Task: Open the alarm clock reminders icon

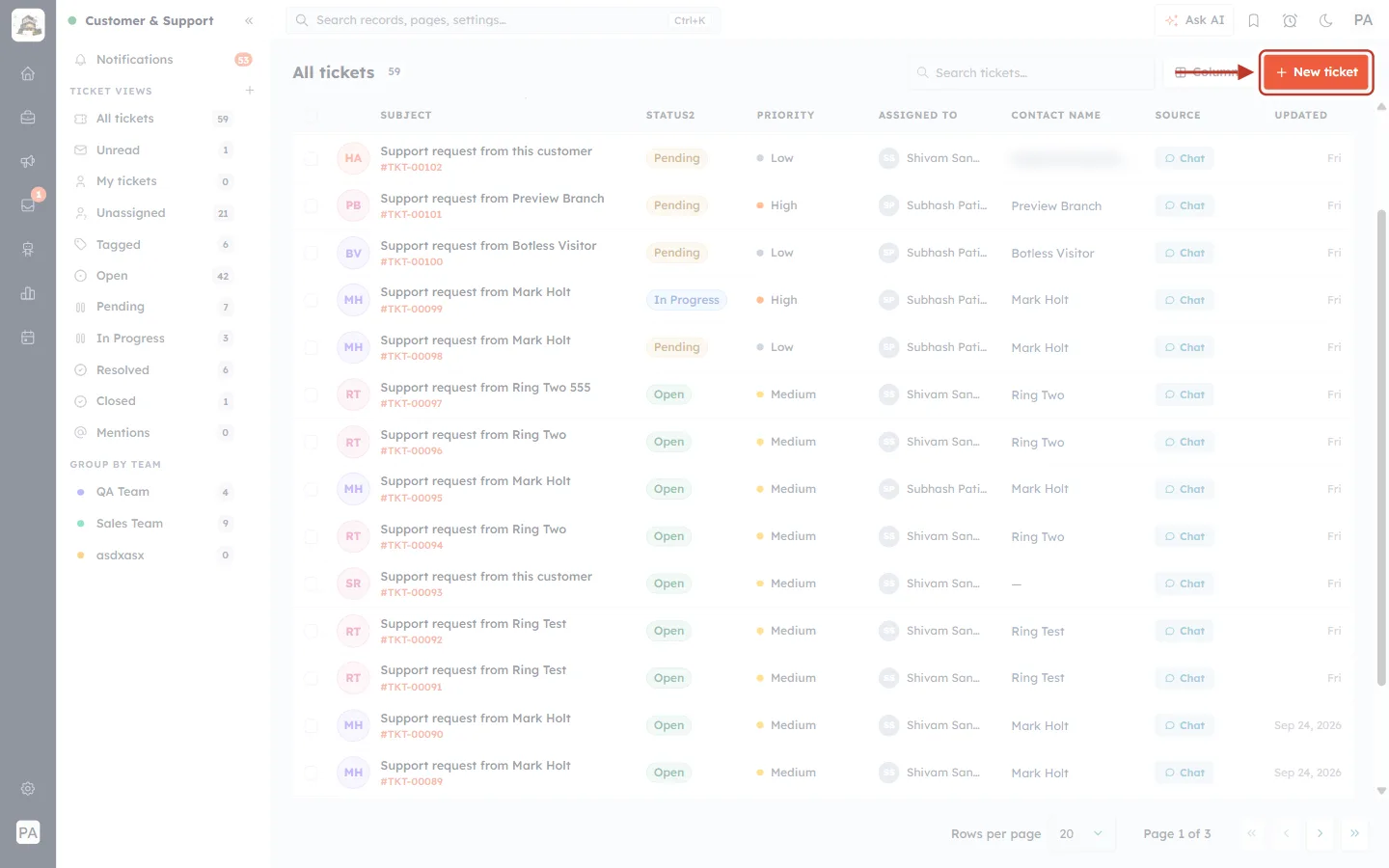Action: tap(1290, 20)
